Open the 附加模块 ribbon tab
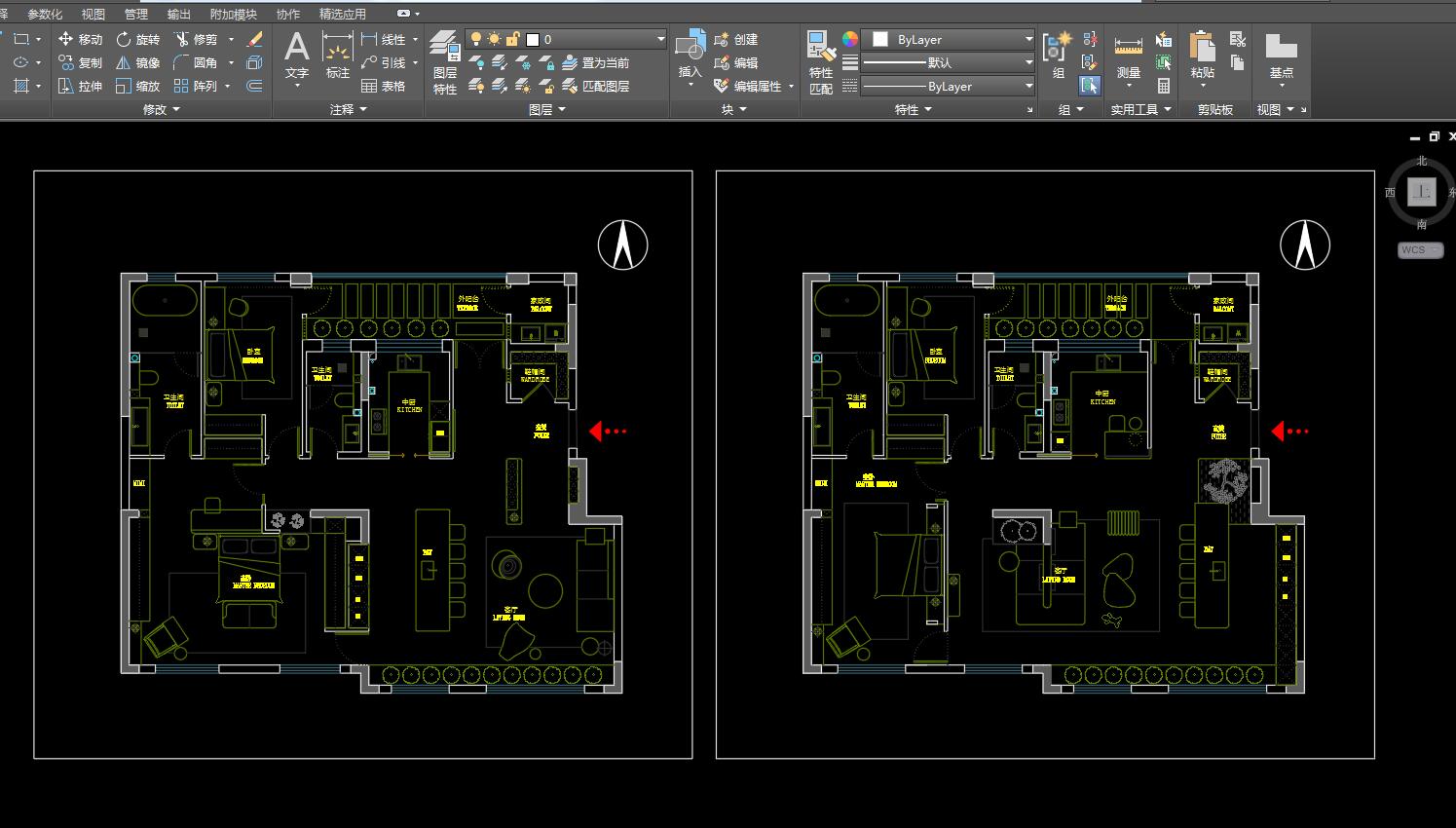Viewport: 1456px width, 828px height. (x=234, y=14)
